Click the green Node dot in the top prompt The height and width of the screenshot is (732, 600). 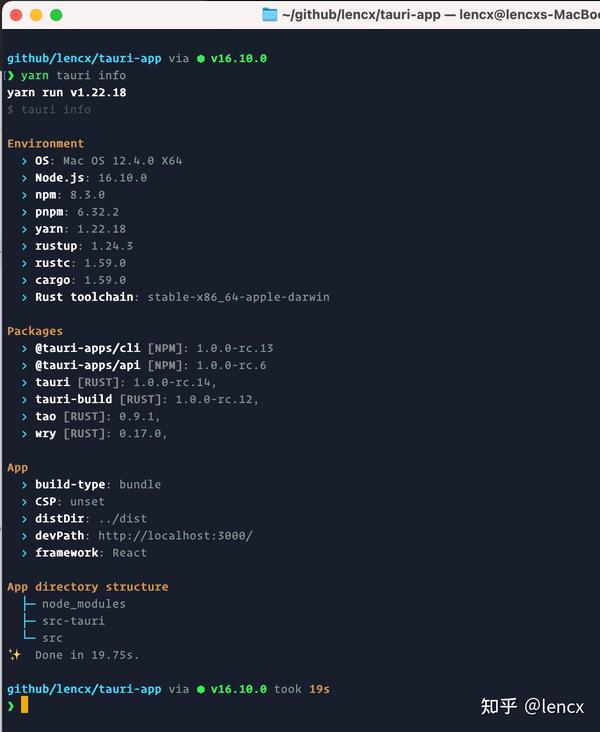(x=200, y=59)
